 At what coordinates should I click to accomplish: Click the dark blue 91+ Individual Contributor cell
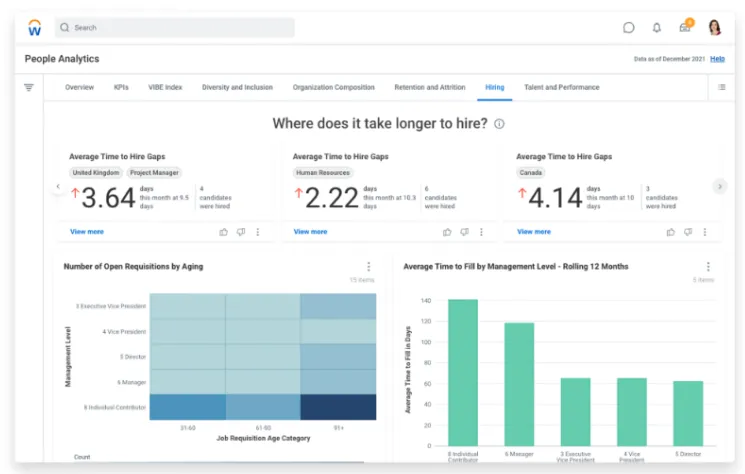338,406
